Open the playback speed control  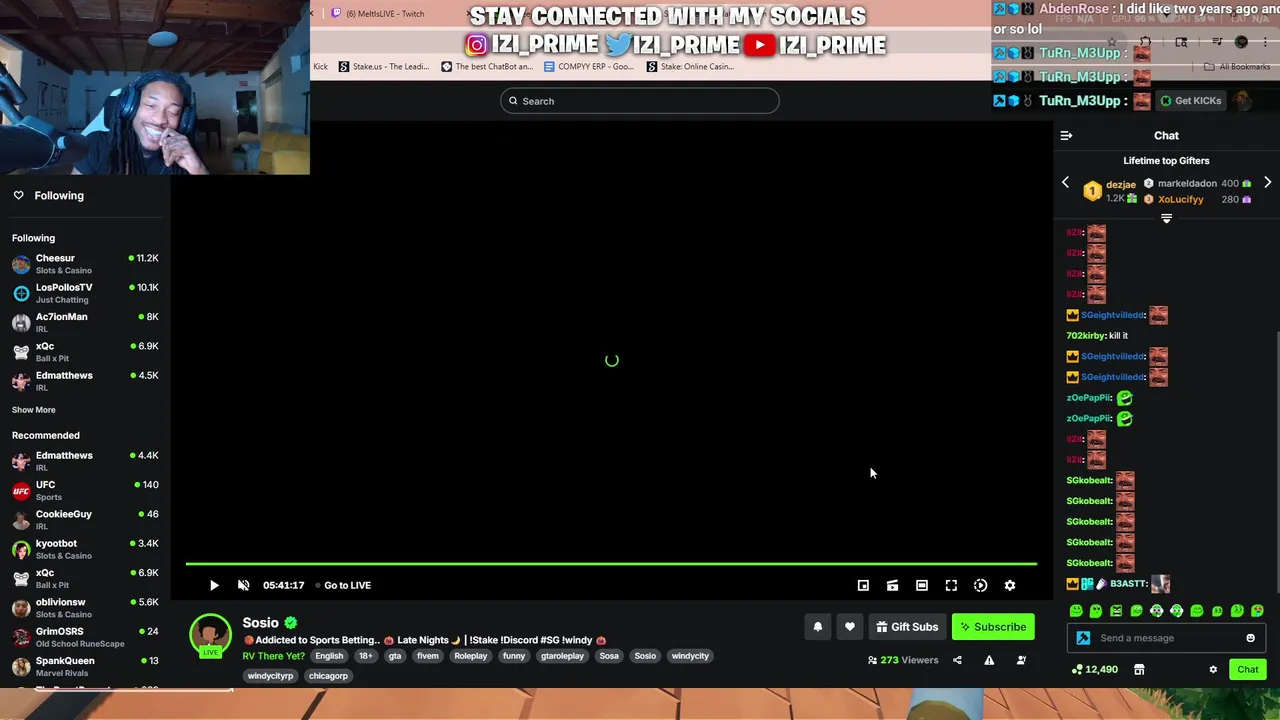(x=980, y=585)
